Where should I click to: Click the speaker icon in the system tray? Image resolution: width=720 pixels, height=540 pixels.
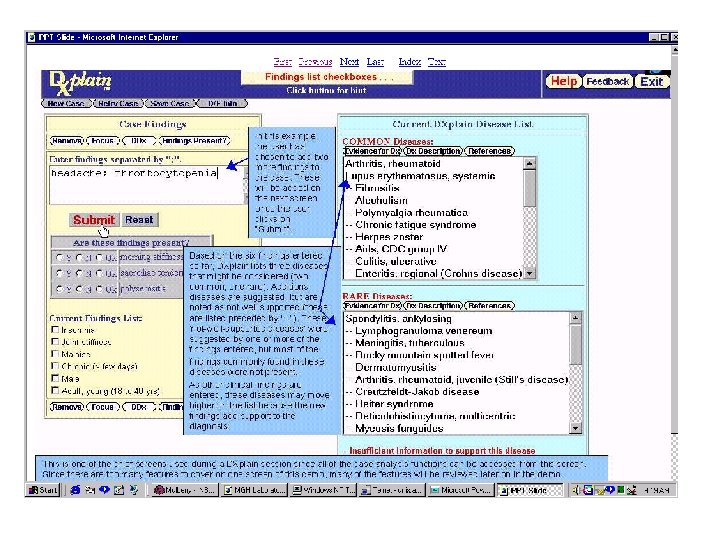(576, 490)
